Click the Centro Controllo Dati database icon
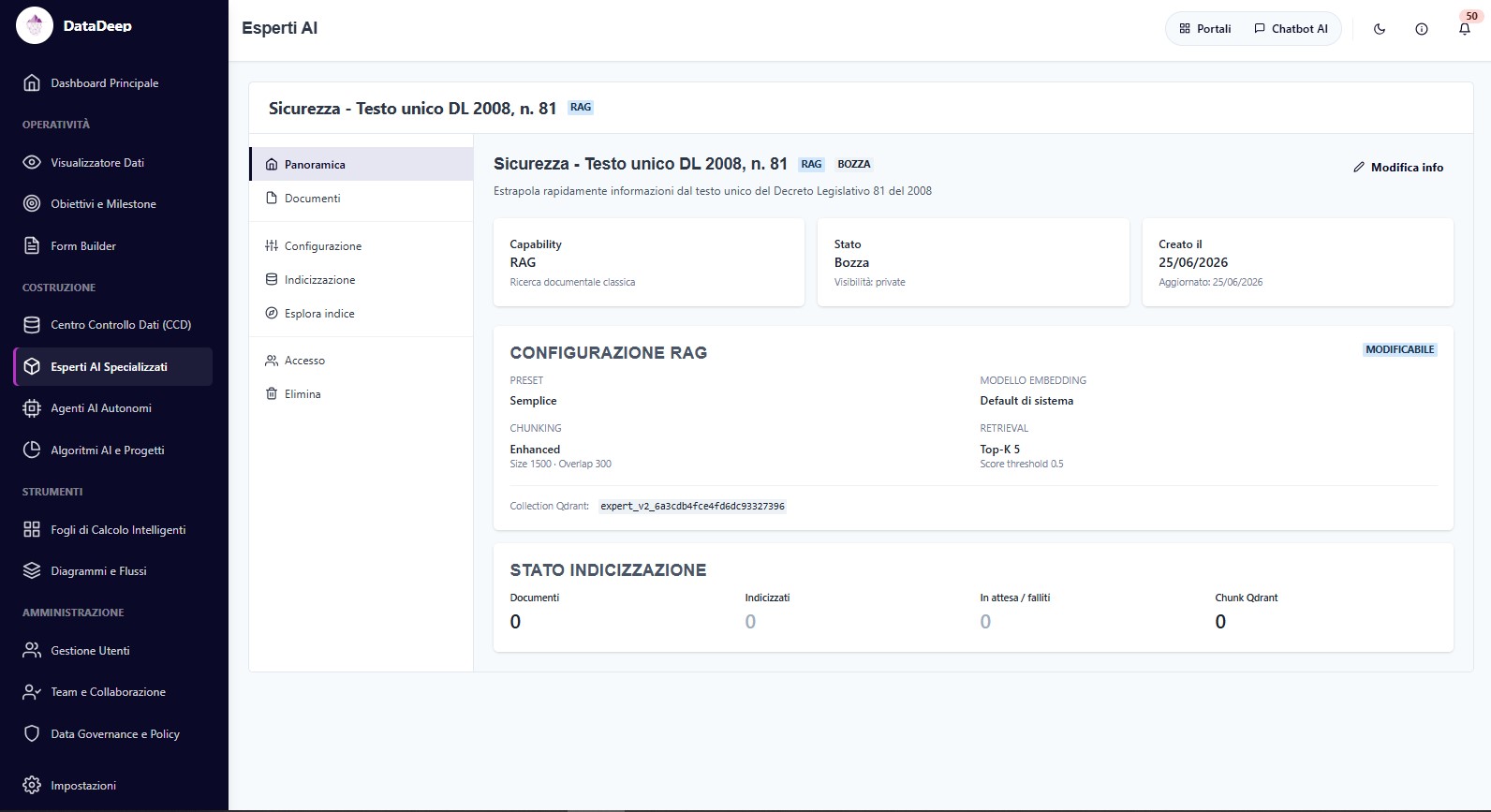The width and height of the screenshot is (1491, 812). [32, 325]
